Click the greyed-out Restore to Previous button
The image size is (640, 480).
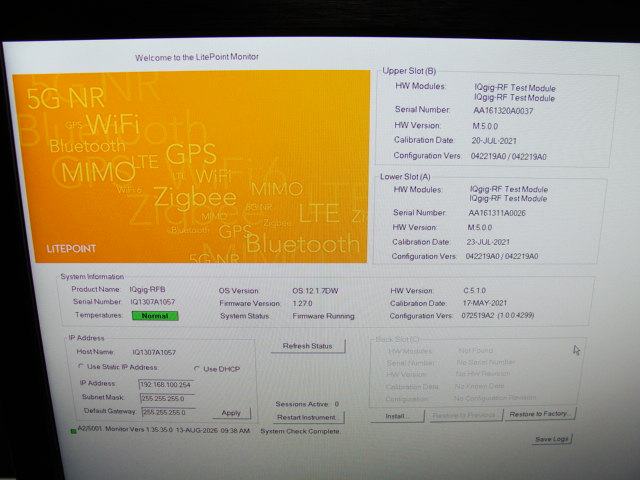click(465, 416)
